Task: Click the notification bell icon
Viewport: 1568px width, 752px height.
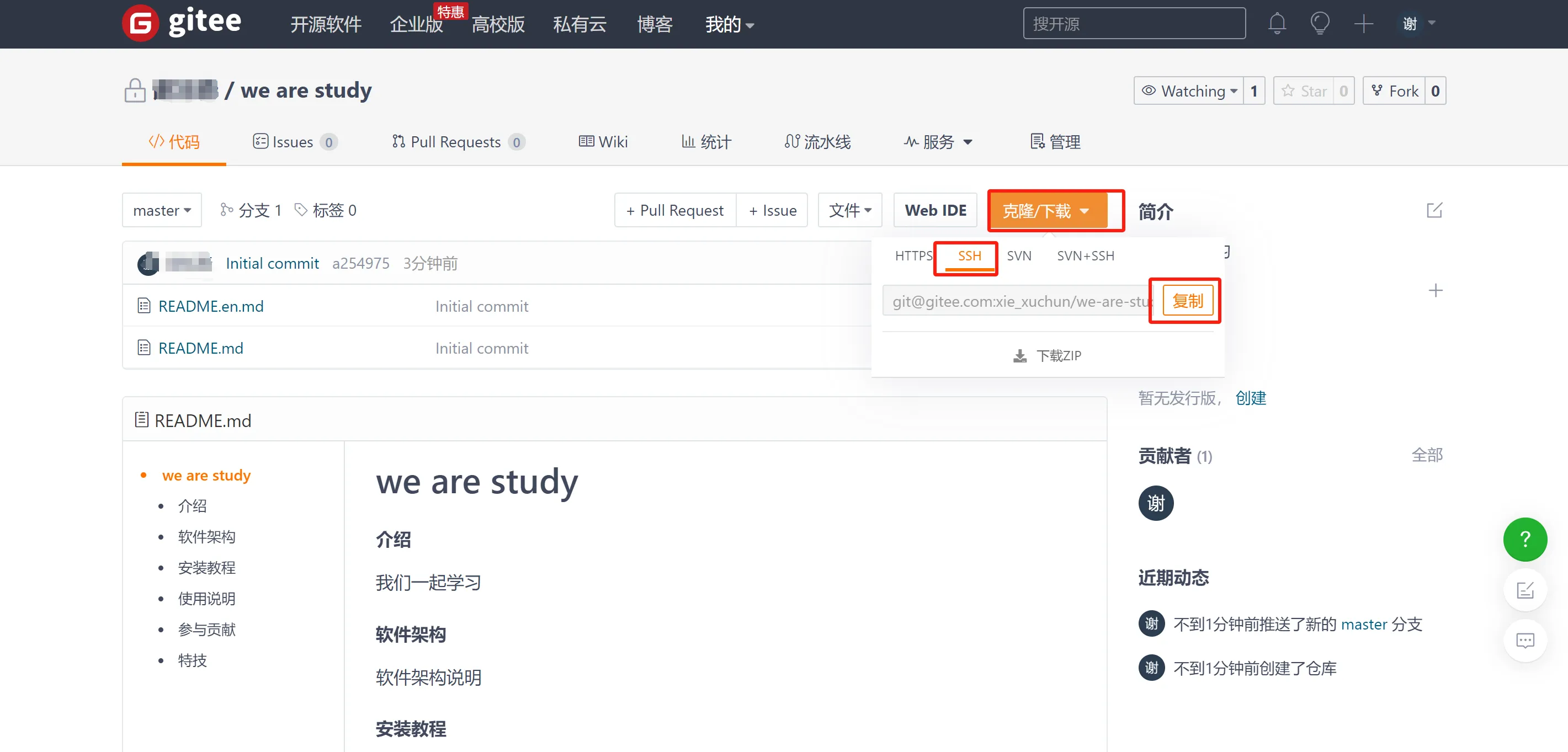Action: tap(1277, 24)
